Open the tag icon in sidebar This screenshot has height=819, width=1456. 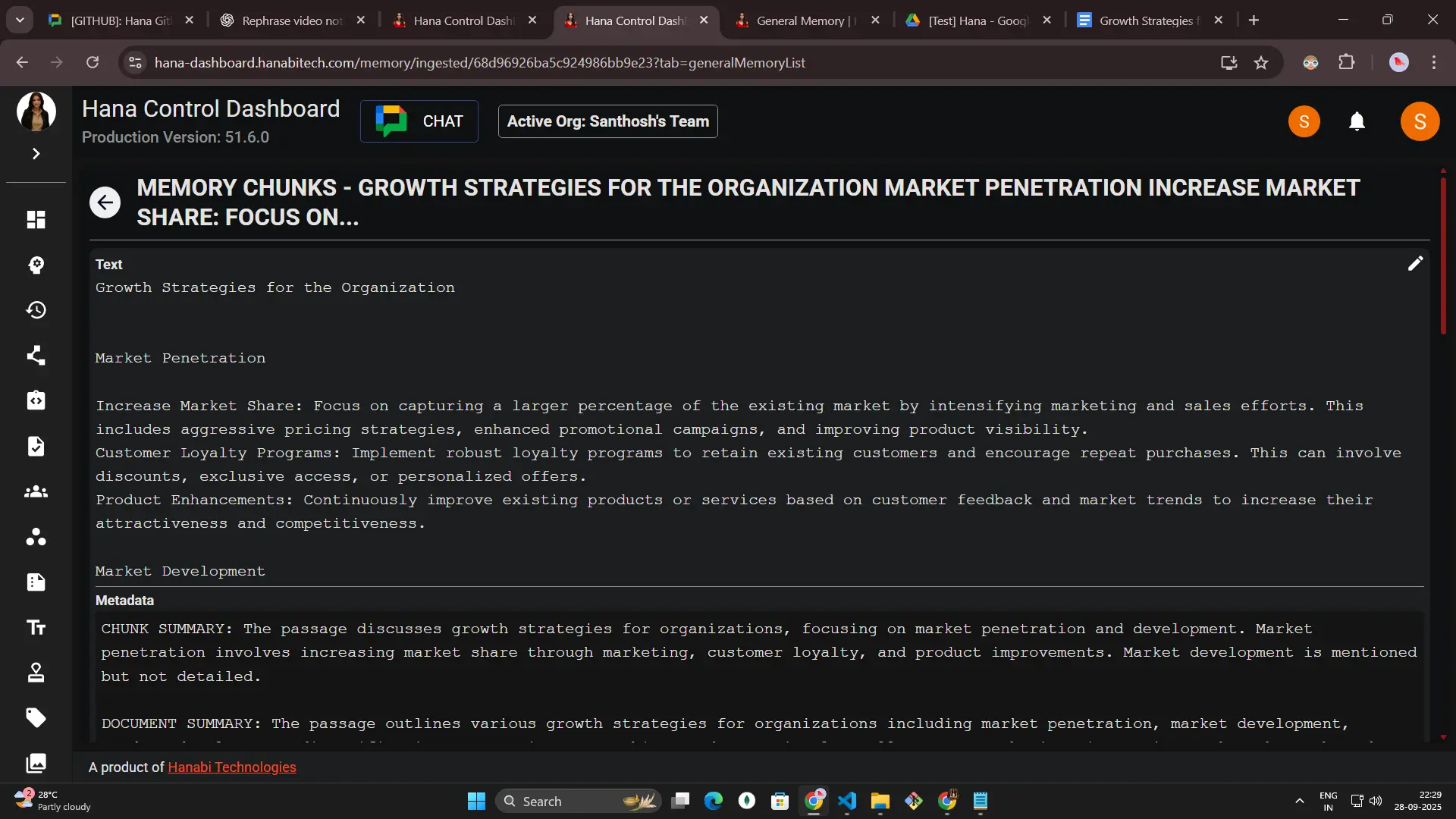(x=36, y=717)
